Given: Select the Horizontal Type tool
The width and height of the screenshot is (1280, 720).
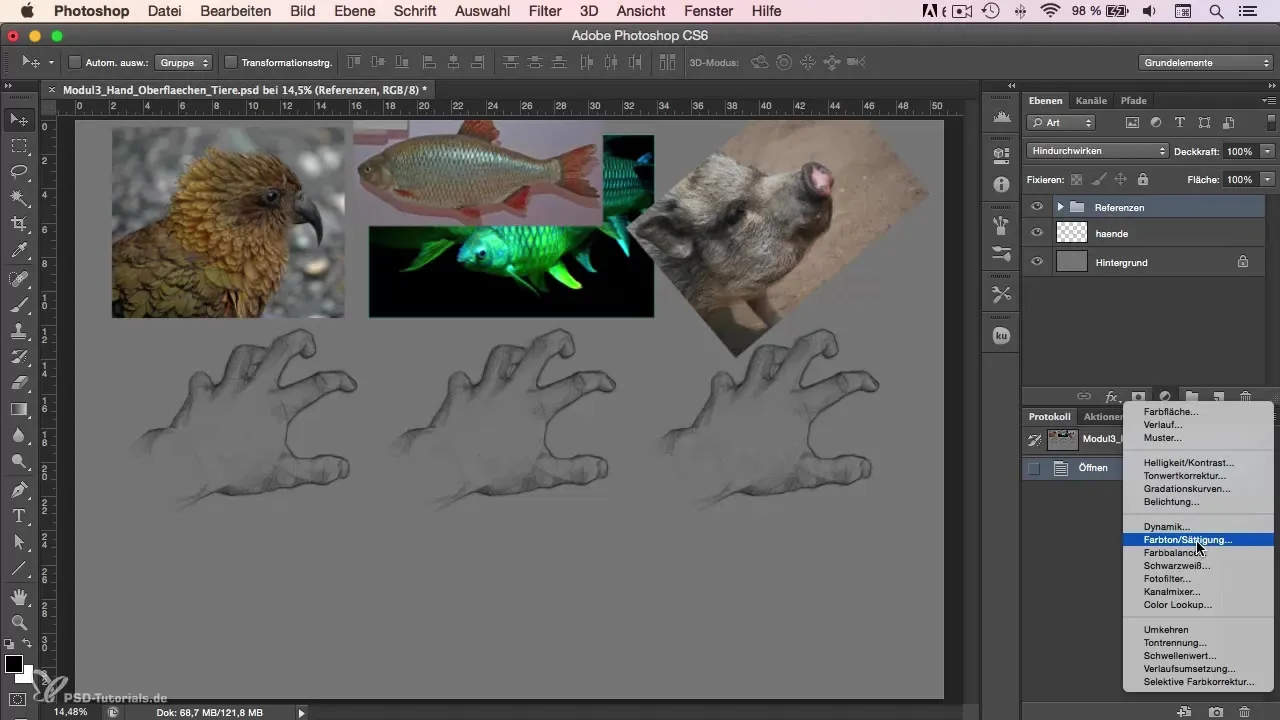Looking at the screenshot, I should 19,516.
